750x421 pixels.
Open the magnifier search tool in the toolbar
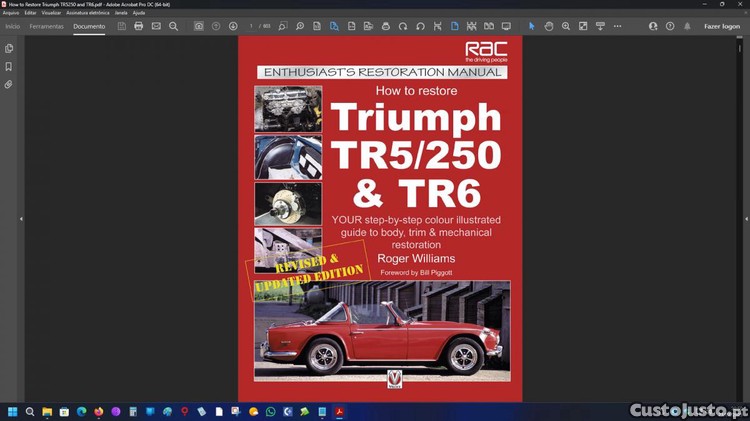pyautogui.click(x=173, y=26)
